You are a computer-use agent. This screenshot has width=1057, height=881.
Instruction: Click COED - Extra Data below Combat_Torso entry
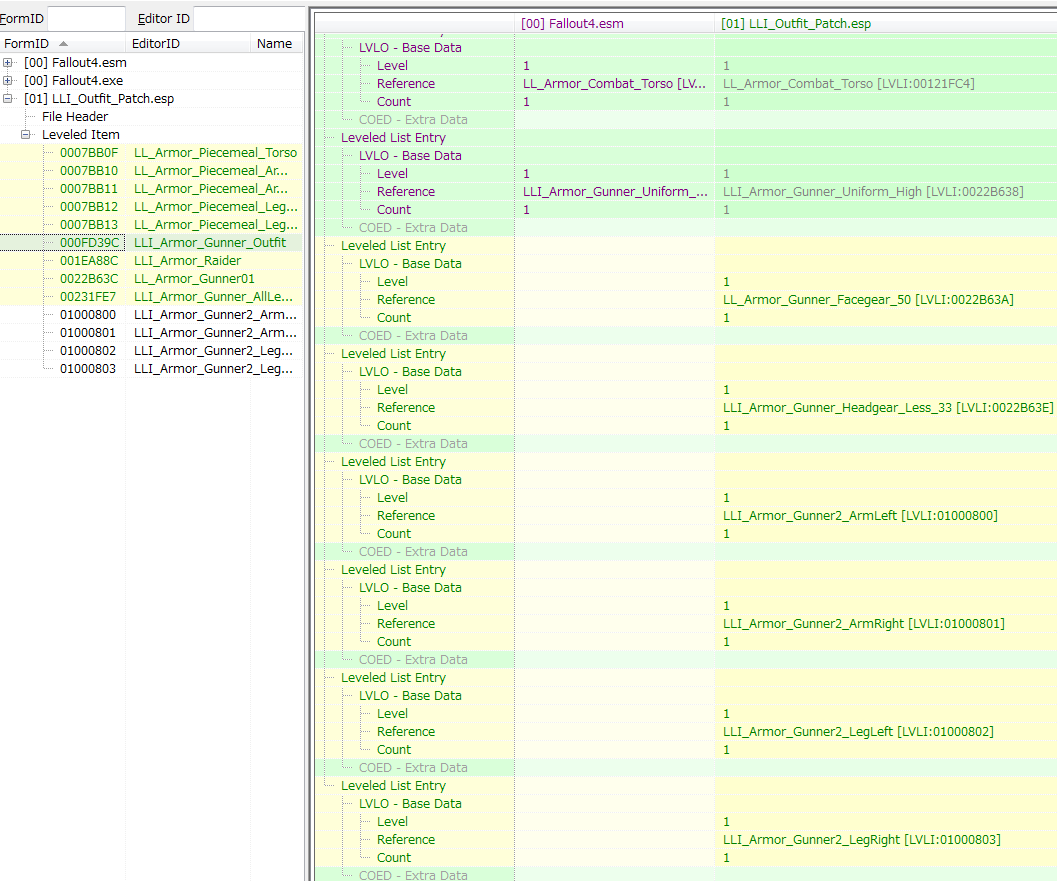tap(413, 119)
